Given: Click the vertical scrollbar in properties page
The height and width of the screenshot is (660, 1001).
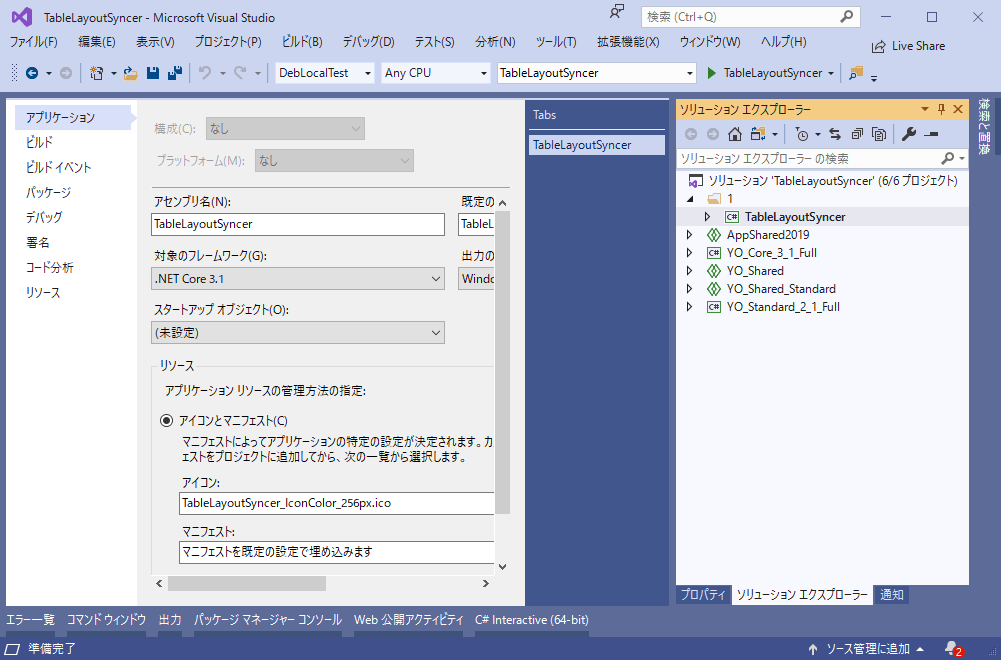Looking at the screenshot, I should 502,363.
